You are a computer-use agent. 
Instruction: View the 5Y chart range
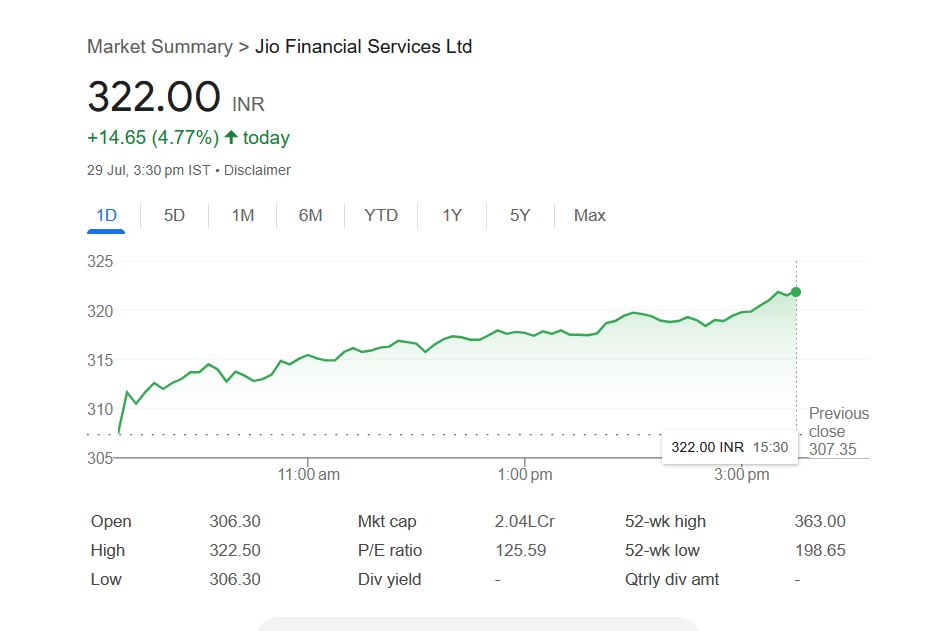520,215
